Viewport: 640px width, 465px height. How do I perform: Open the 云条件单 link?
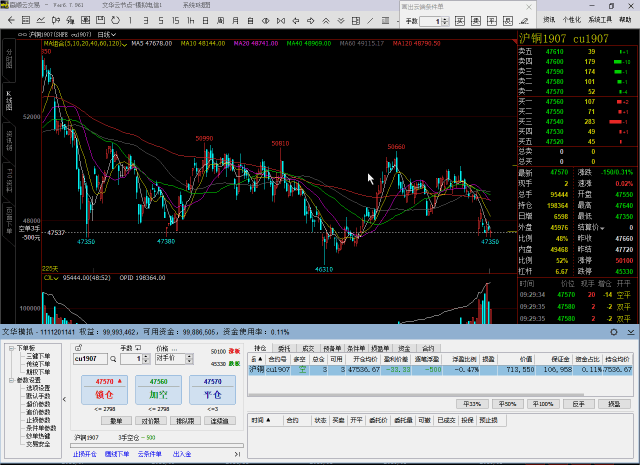pos(149,454)
